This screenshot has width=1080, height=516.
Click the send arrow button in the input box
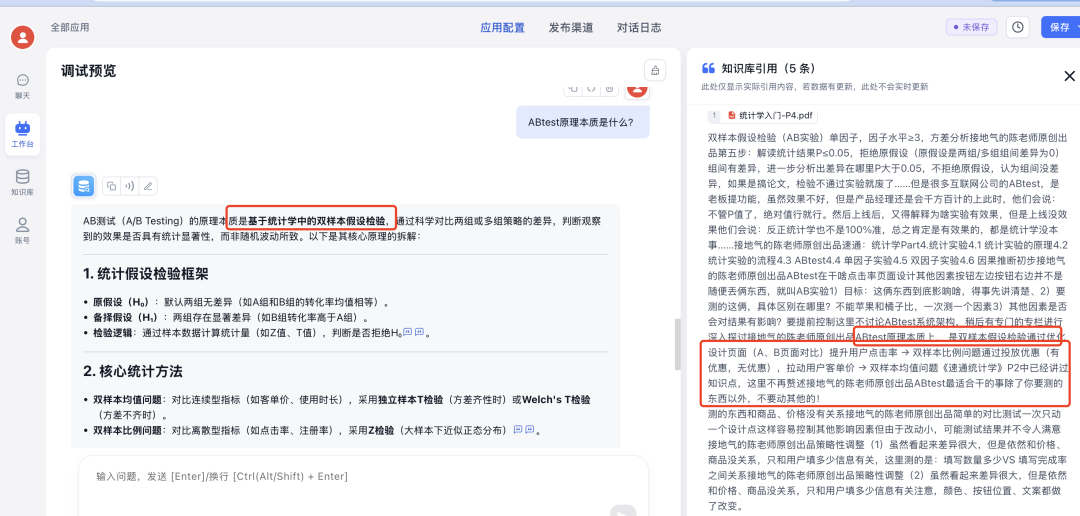623,512
